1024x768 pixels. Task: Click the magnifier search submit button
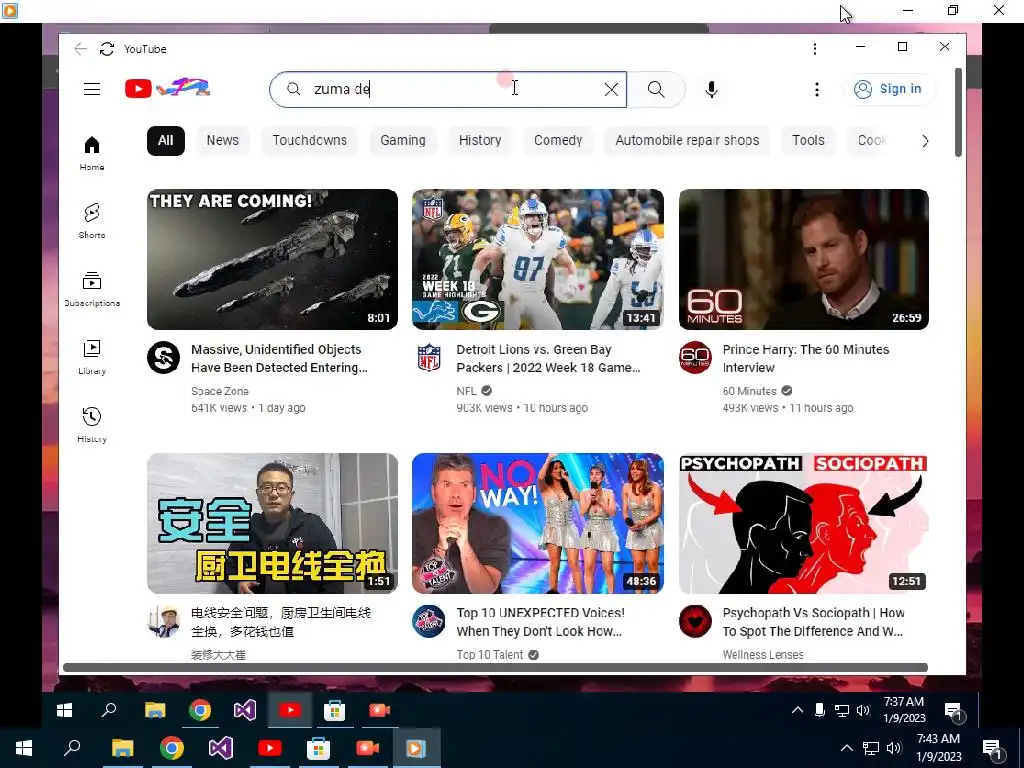[656, 89]
